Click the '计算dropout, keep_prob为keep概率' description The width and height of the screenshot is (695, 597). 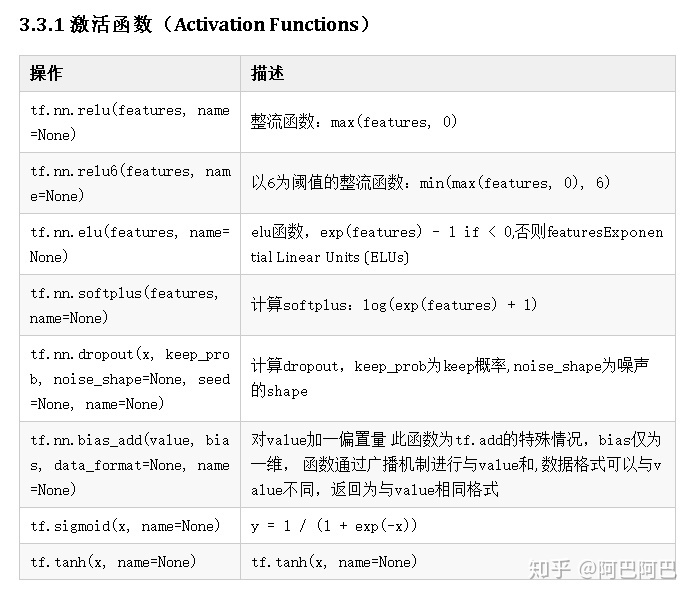[458, 378]
